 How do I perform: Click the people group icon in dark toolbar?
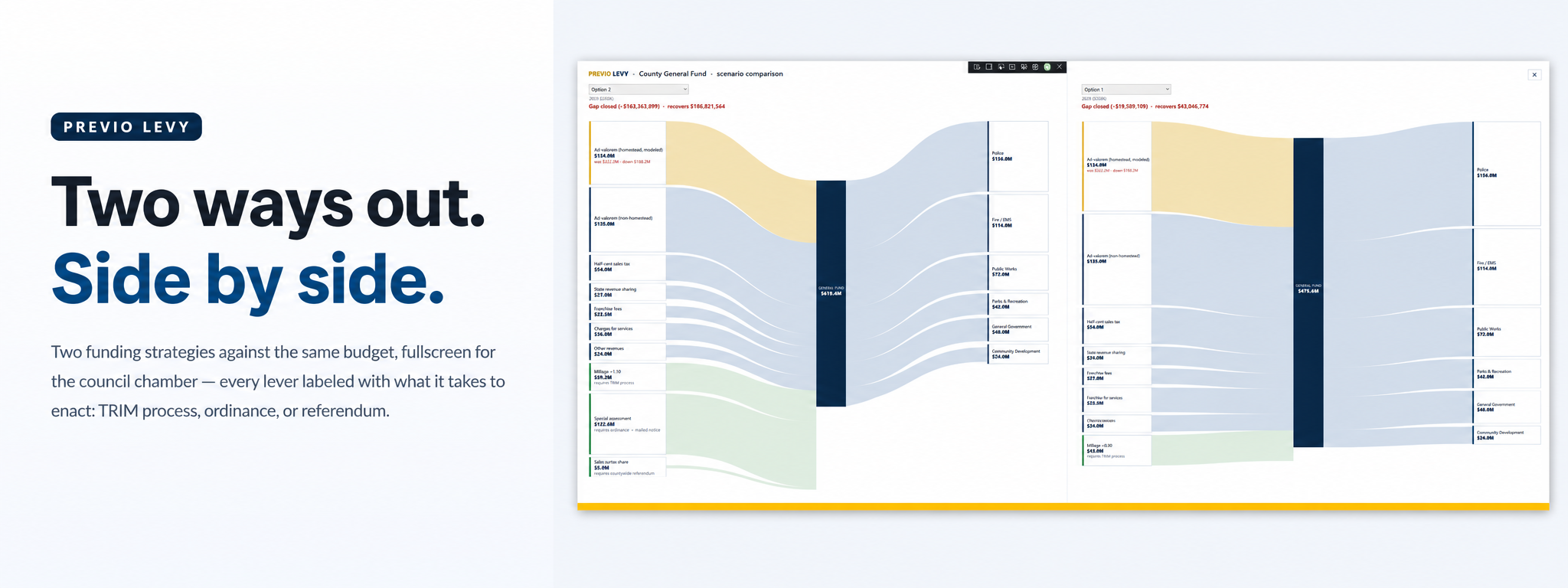(x=1024, y=67)
